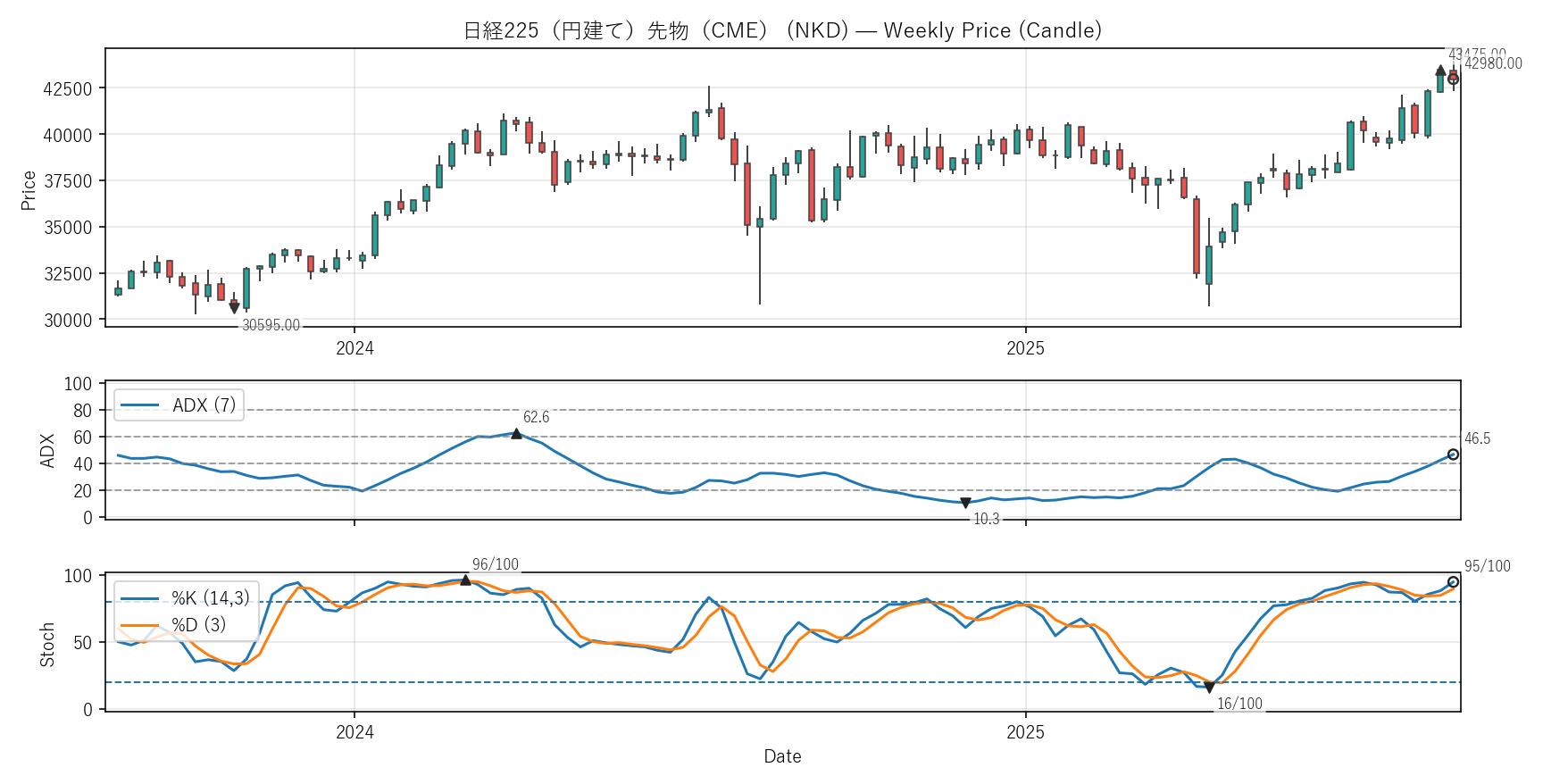Click the ADX axis tick 80
Screen dimensions: 1543x784
pyautogui.click(x=82, y=411)
